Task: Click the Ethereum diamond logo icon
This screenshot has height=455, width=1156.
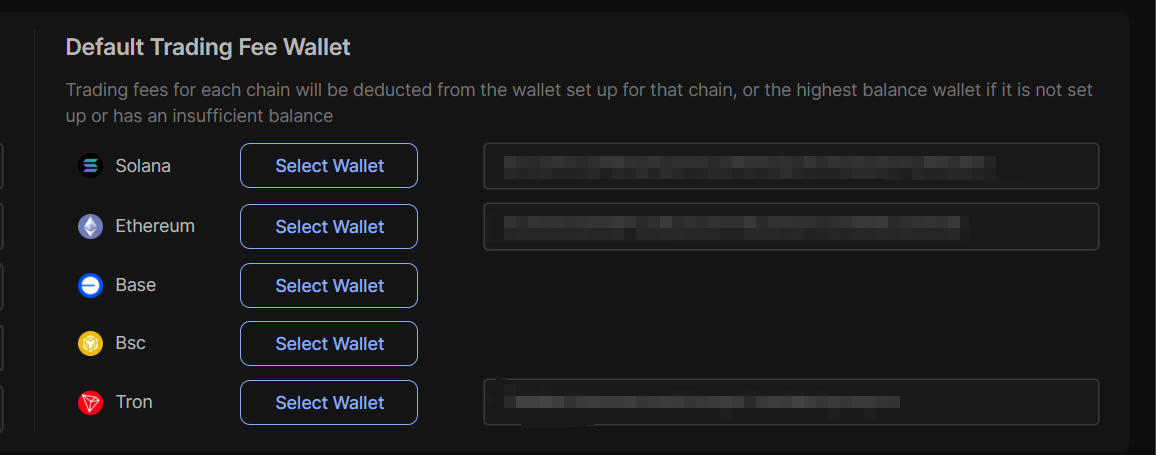Action: tap(90, 227)
